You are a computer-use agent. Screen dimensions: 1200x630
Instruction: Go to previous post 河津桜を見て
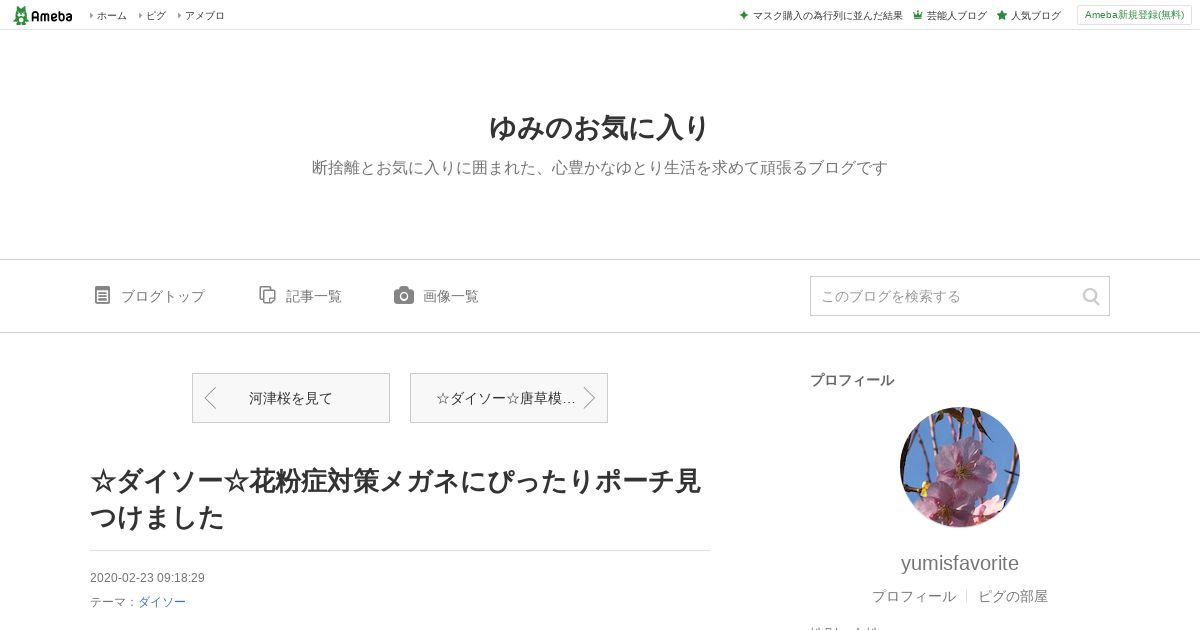click(x=291, y=398)
